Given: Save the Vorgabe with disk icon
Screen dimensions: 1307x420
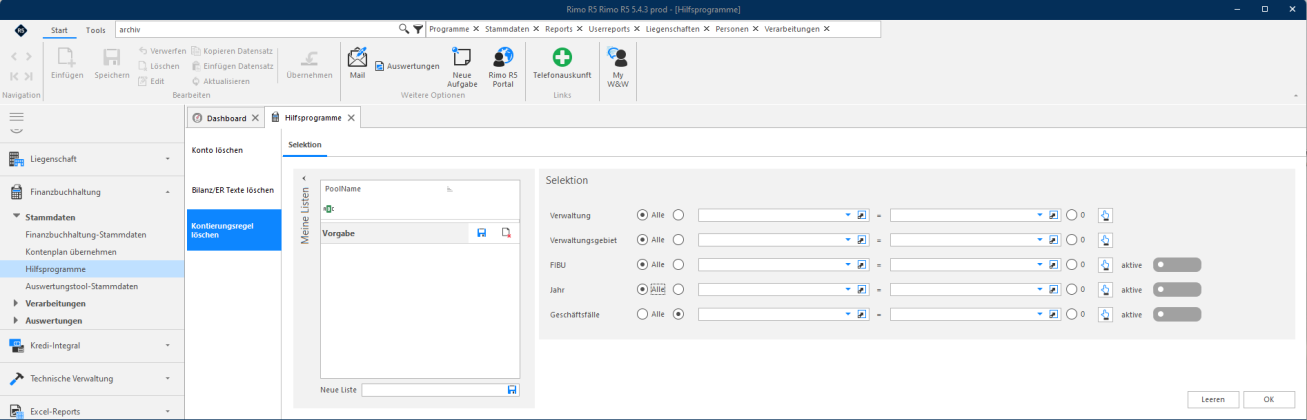Looking at the screenshot, I should click(x=481, y=233).
